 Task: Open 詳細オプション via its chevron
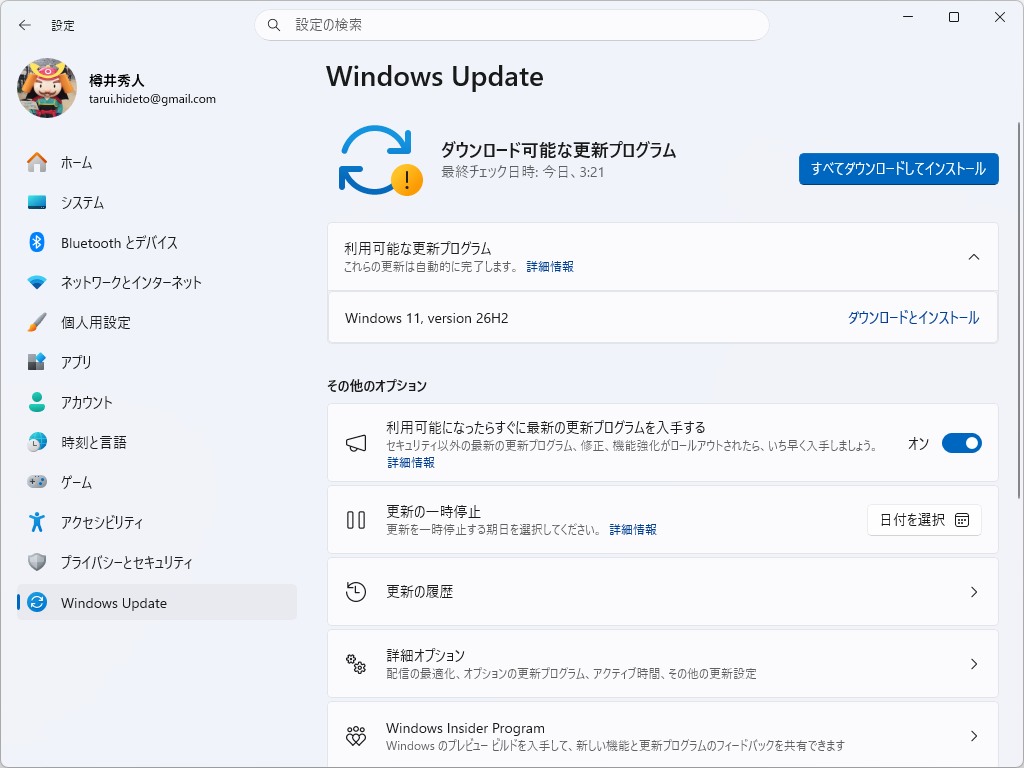[974, 664]
